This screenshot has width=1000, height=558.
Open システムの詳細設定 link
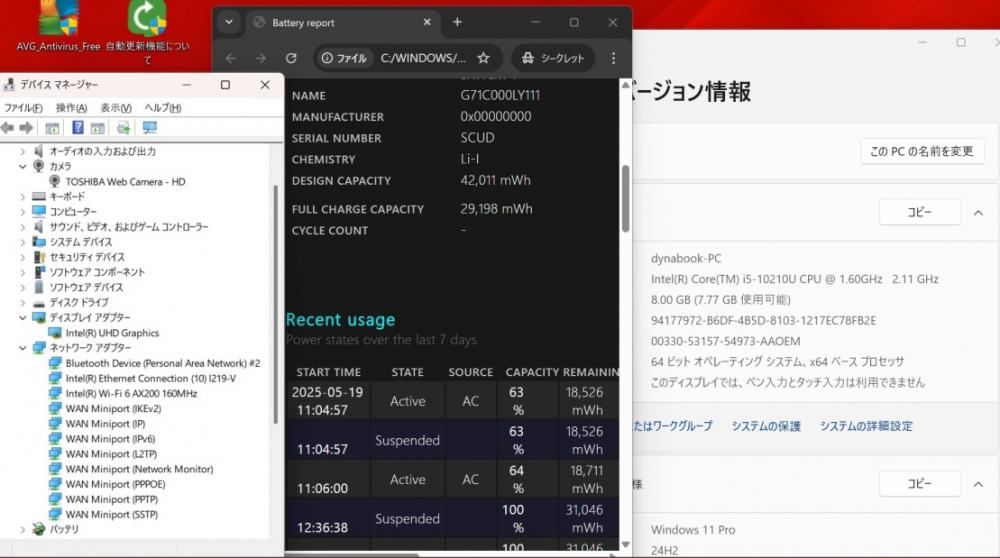866,426
